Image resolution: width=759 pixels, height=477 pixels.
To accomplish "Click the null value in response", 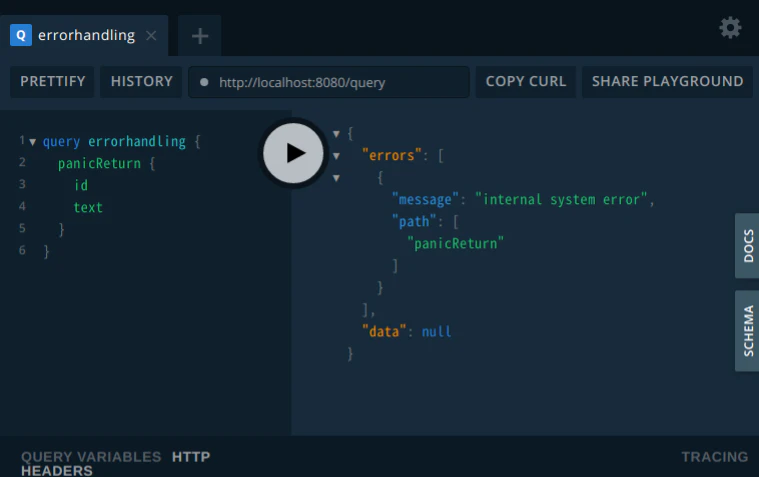I will (436, 332).
